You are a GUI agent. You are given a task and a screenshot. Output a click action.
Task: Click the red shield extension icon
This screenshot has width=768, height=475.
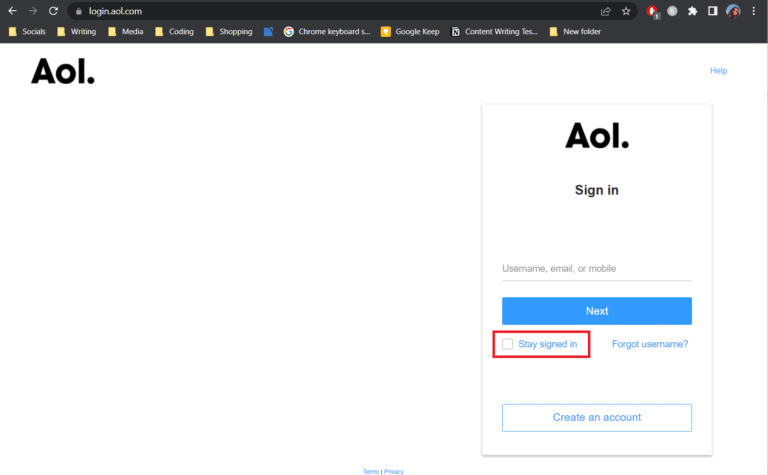pyautogui.click(x=652, y=11)
